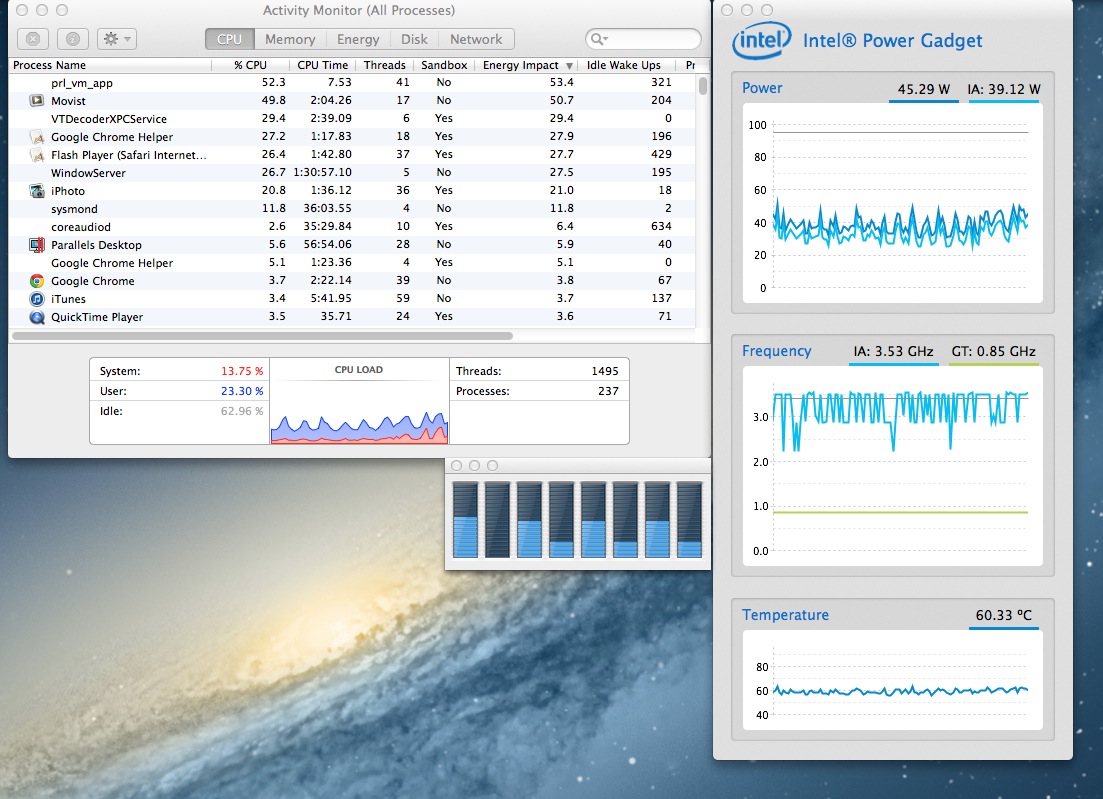Image resolution: width=1103 pixels, height=799 pixels.
Task: Click the CPU LOAD graph
Action: click(359, 402)
